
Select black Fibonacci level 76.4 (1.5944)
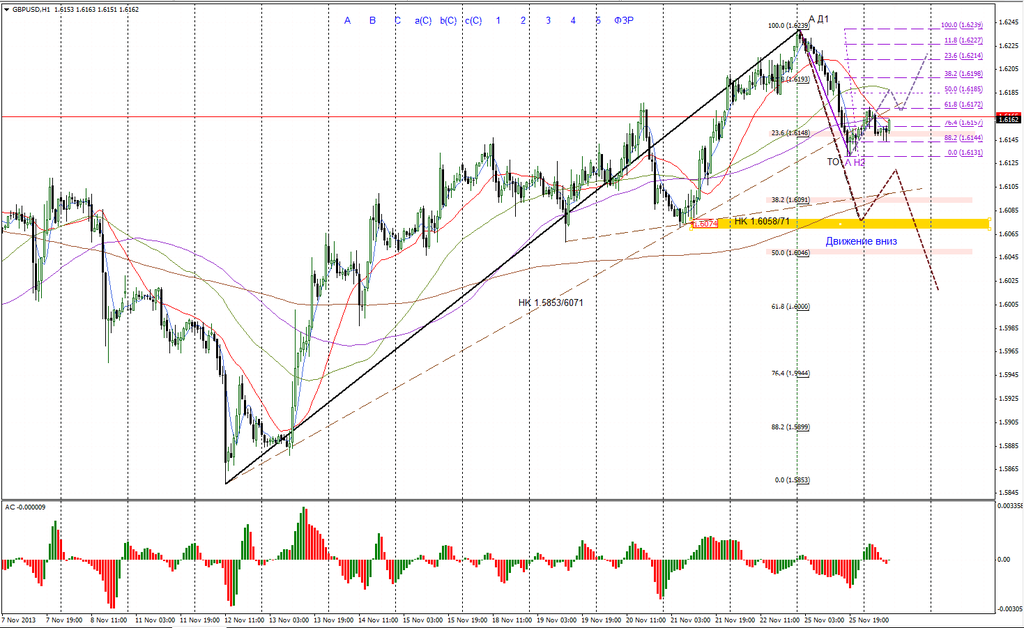tap(790, 373)
